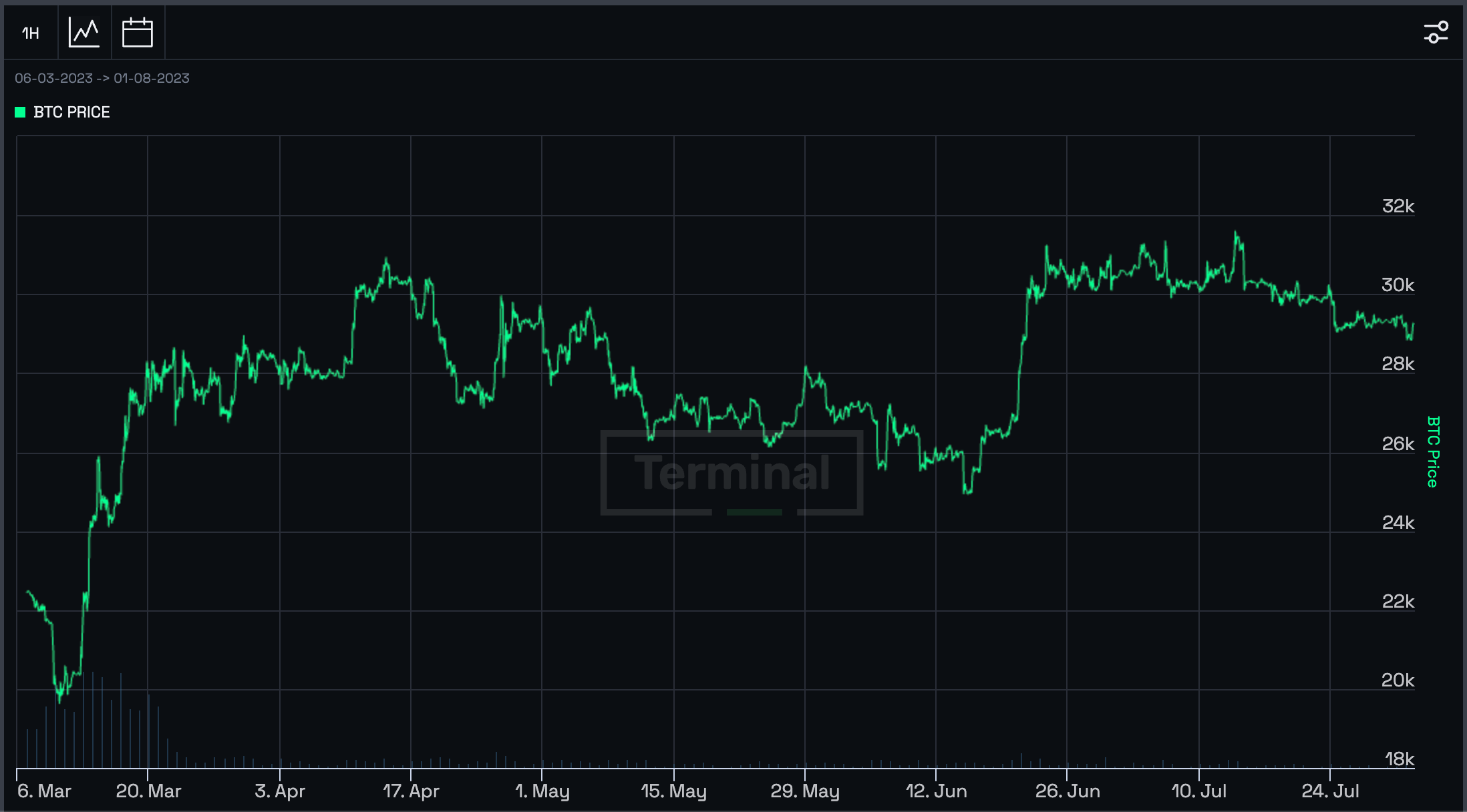Open the 1H timeframe selector

click(x=31, y=33)
